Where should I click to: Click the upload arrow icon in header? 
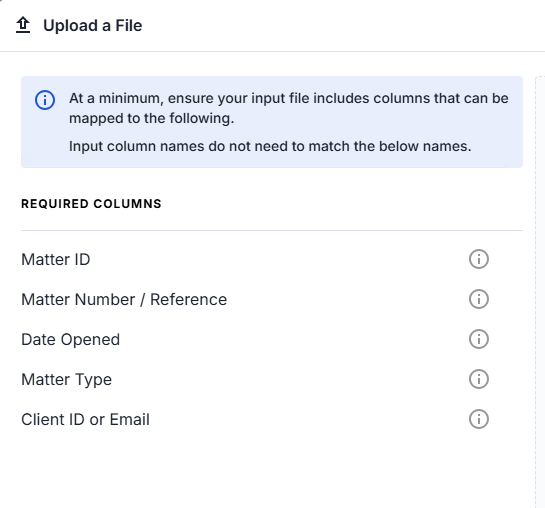coord(23,25)
